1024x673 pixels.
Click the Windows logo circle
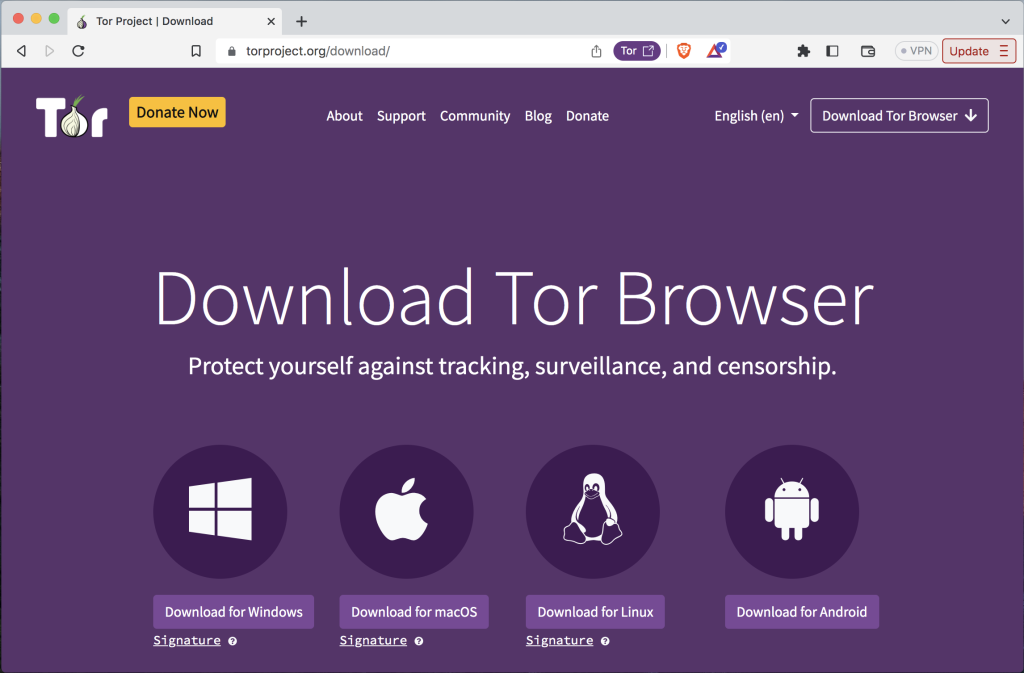coord(220,511)
